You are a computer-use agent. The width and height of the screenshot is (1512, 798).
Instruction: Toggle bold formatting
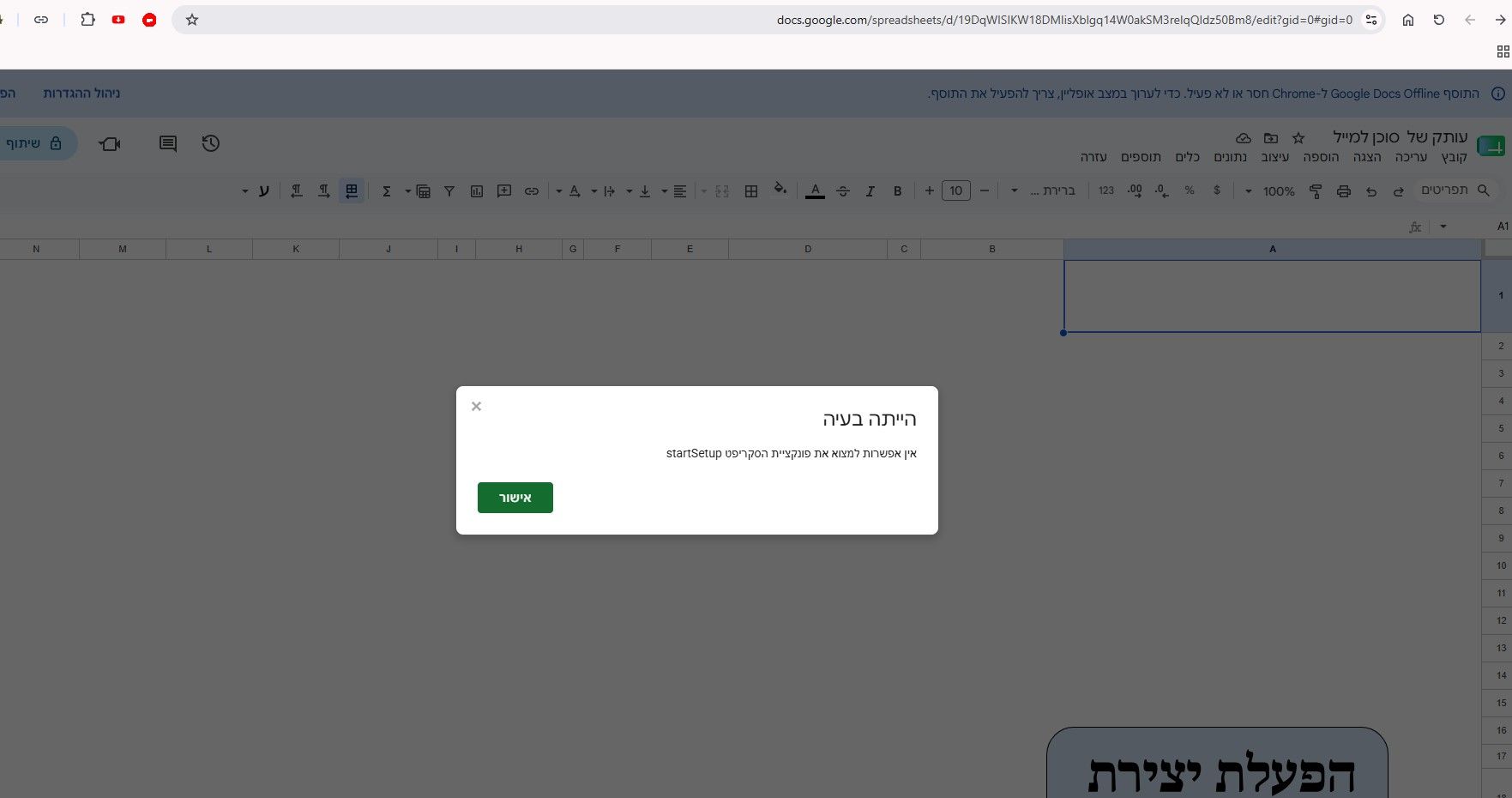[898, 191]
